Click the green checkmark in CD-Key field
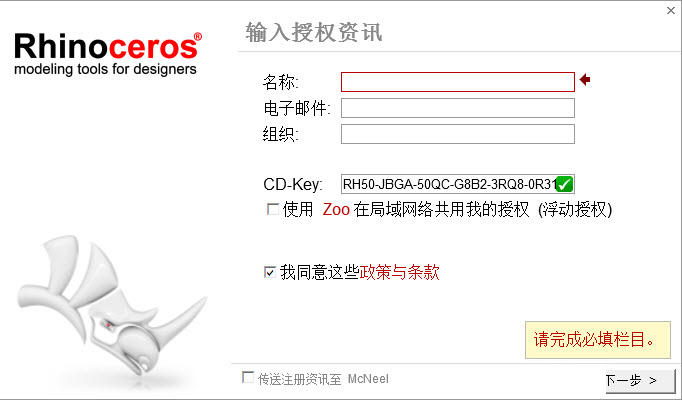This screenshot has height=400, width=682. 565,184
